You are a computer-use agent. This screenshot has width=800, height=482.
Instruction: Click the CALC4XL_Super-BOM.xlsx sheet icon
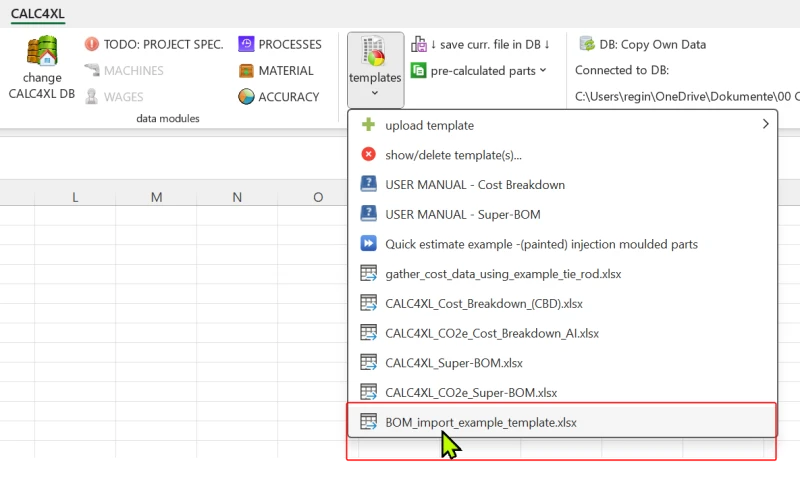click(368, 362)
